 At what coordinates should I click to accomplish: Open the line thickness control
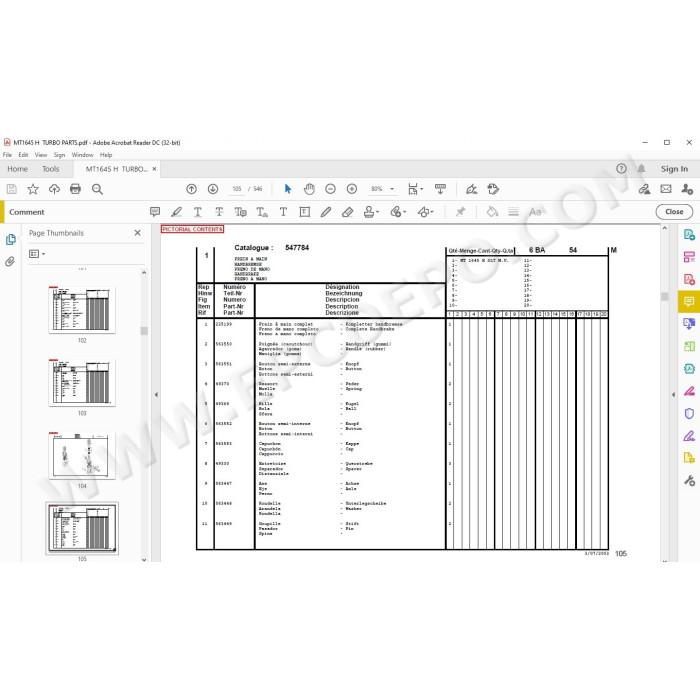(x=513, y=212)
